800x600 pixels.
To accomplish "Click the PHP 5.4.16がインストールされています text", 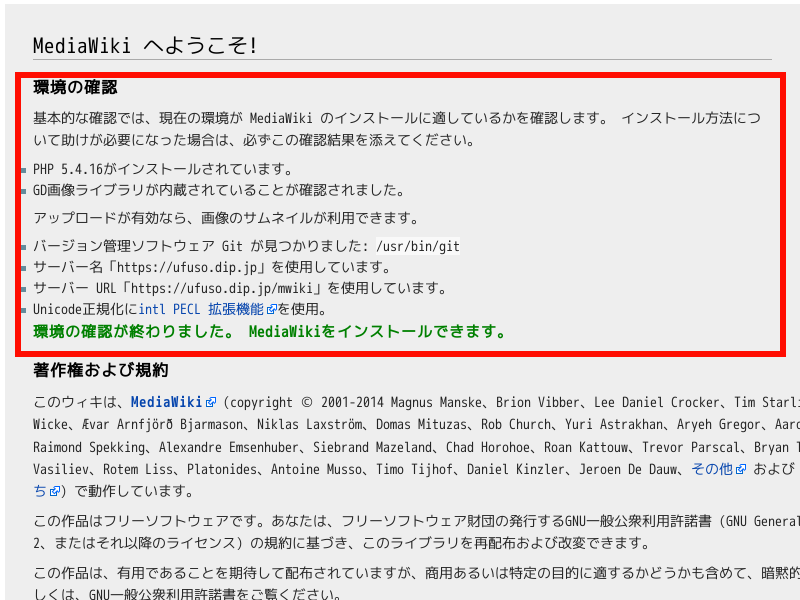I will click(x=163, y=169).
